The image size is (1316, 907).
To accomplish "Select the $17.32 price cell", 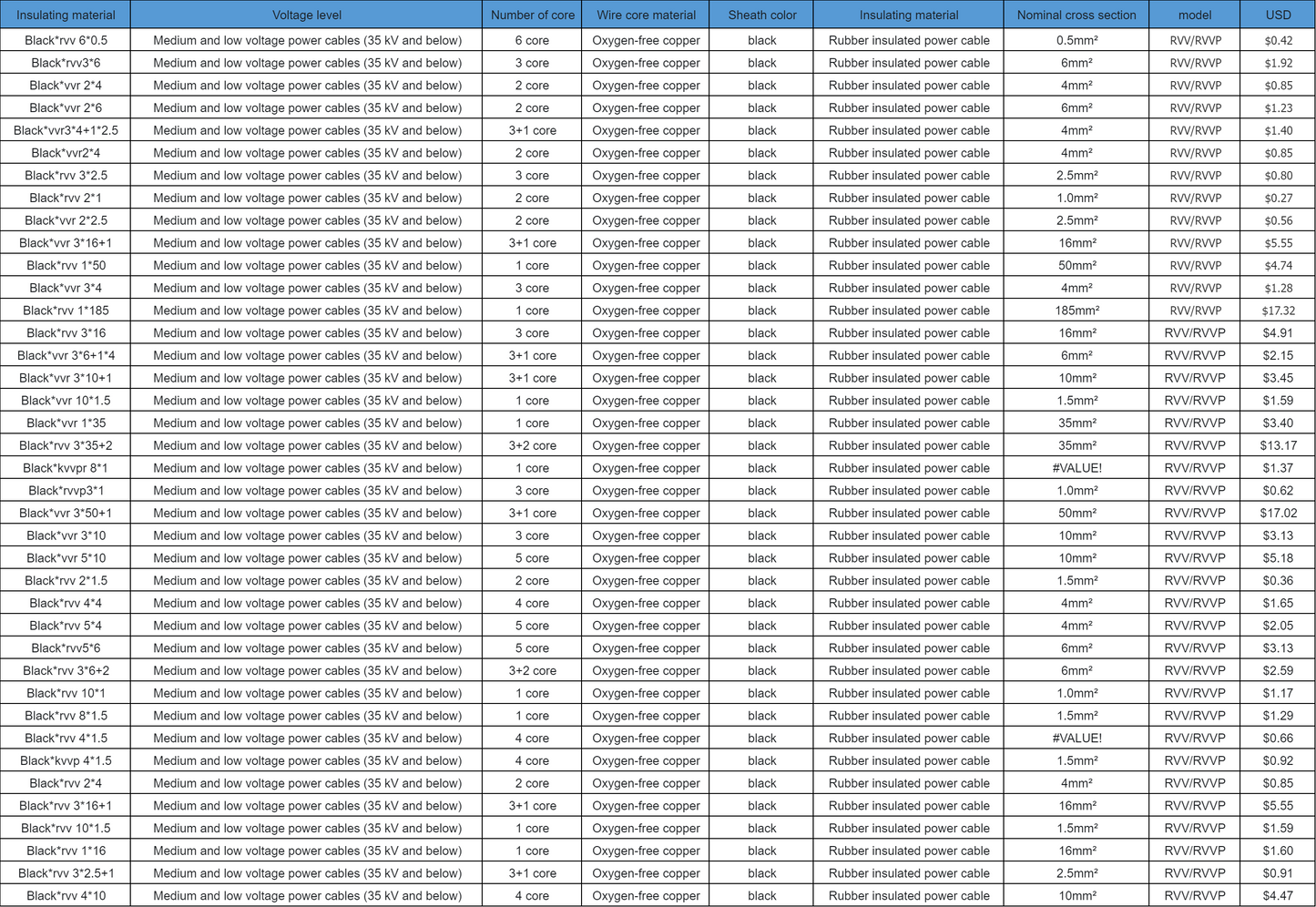I will pos(1278,311).
